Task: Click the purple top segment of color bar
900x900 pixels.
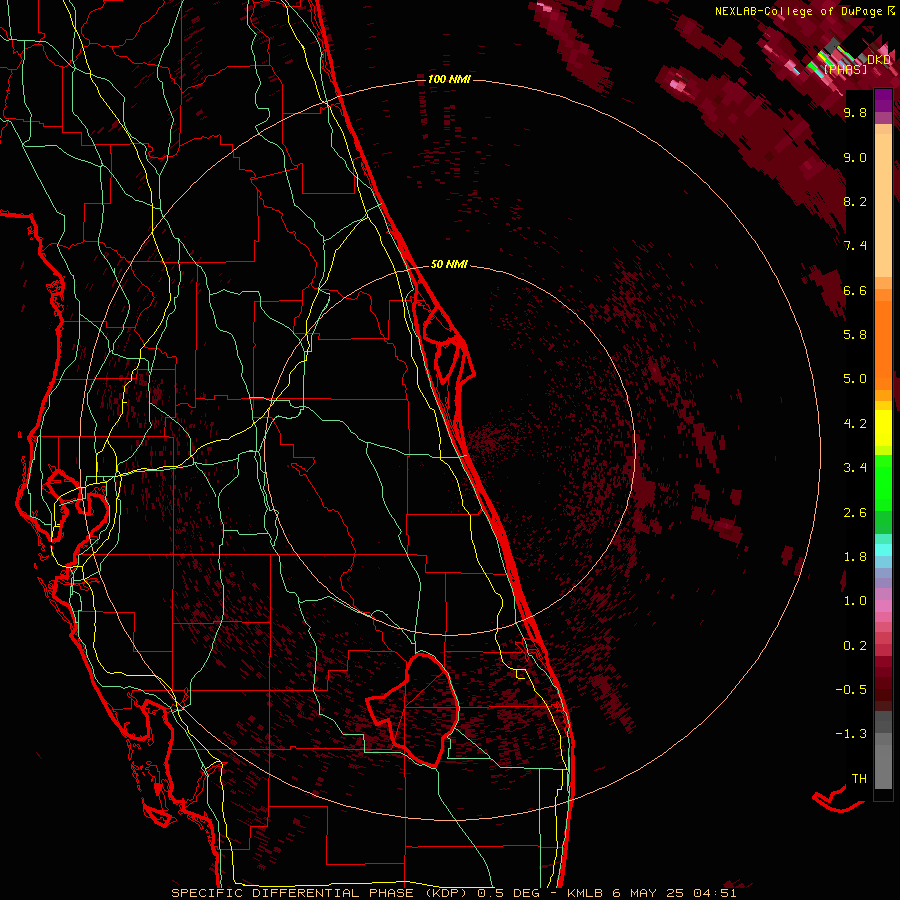Action: click(883, 100)
